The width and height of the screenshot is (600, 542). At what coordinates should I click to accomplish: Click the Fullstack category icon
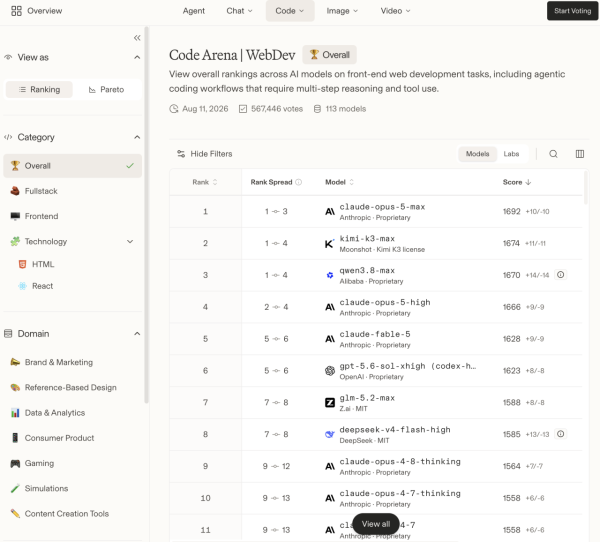click(15, 191)
